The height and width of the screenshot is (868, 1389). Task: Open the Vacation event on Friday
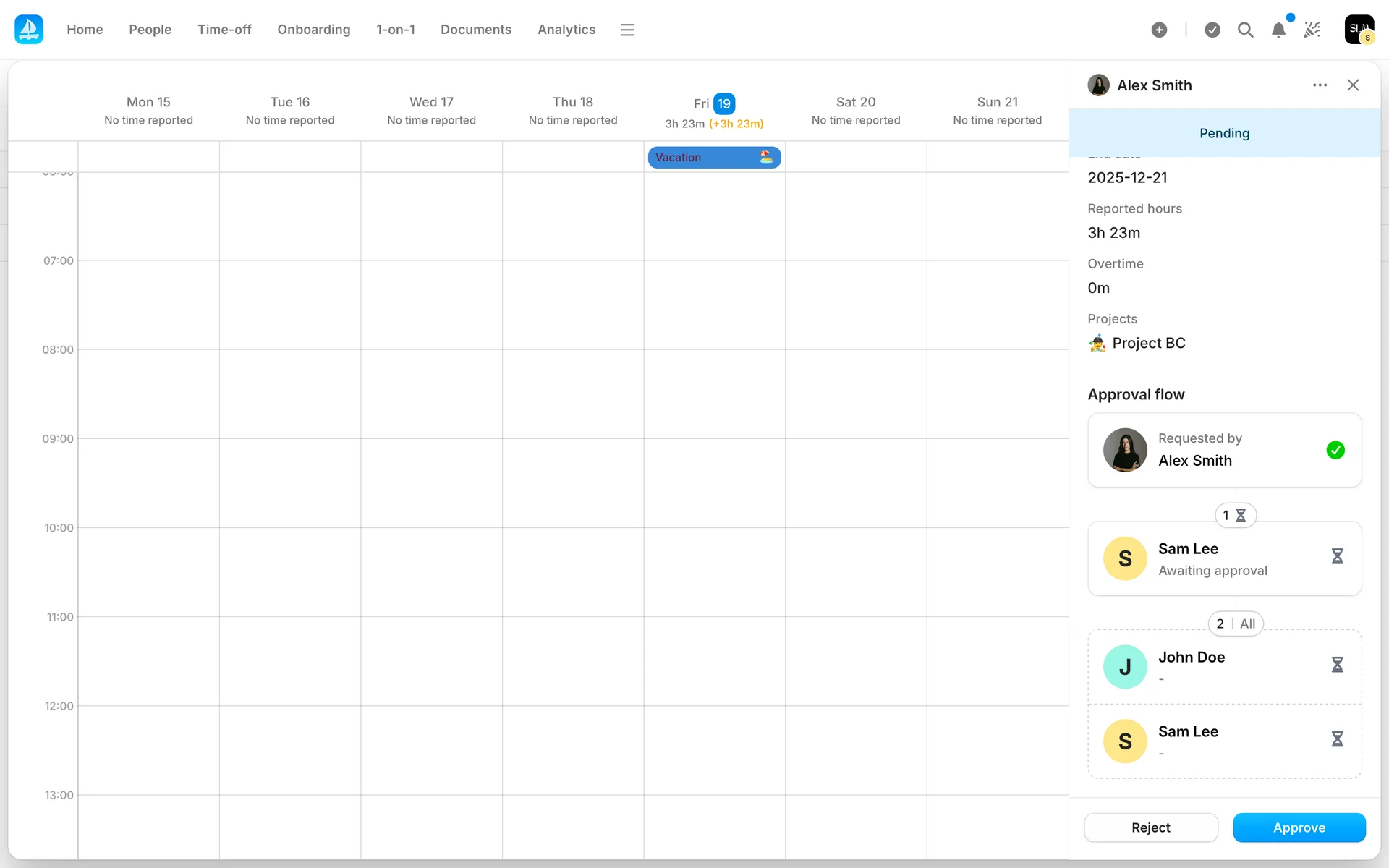tap(713, 157)
